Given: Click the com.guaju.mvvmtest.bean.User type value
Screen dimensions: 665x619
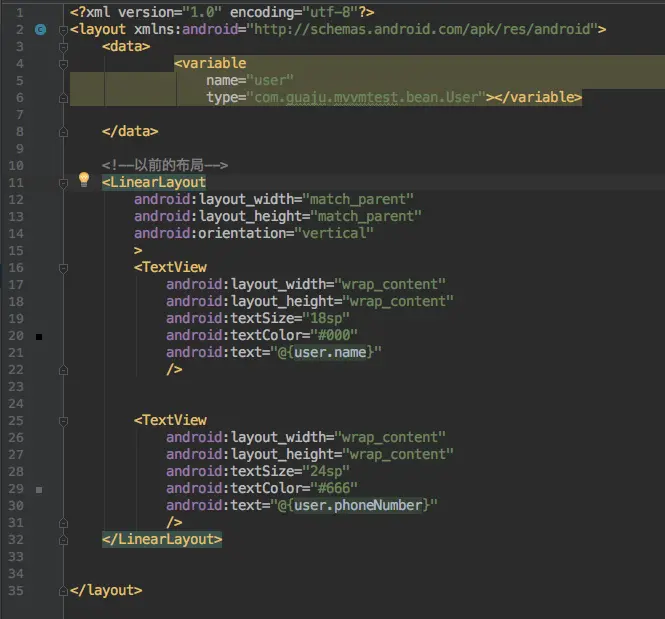Looking at the screenshot, I should (366, 98).
